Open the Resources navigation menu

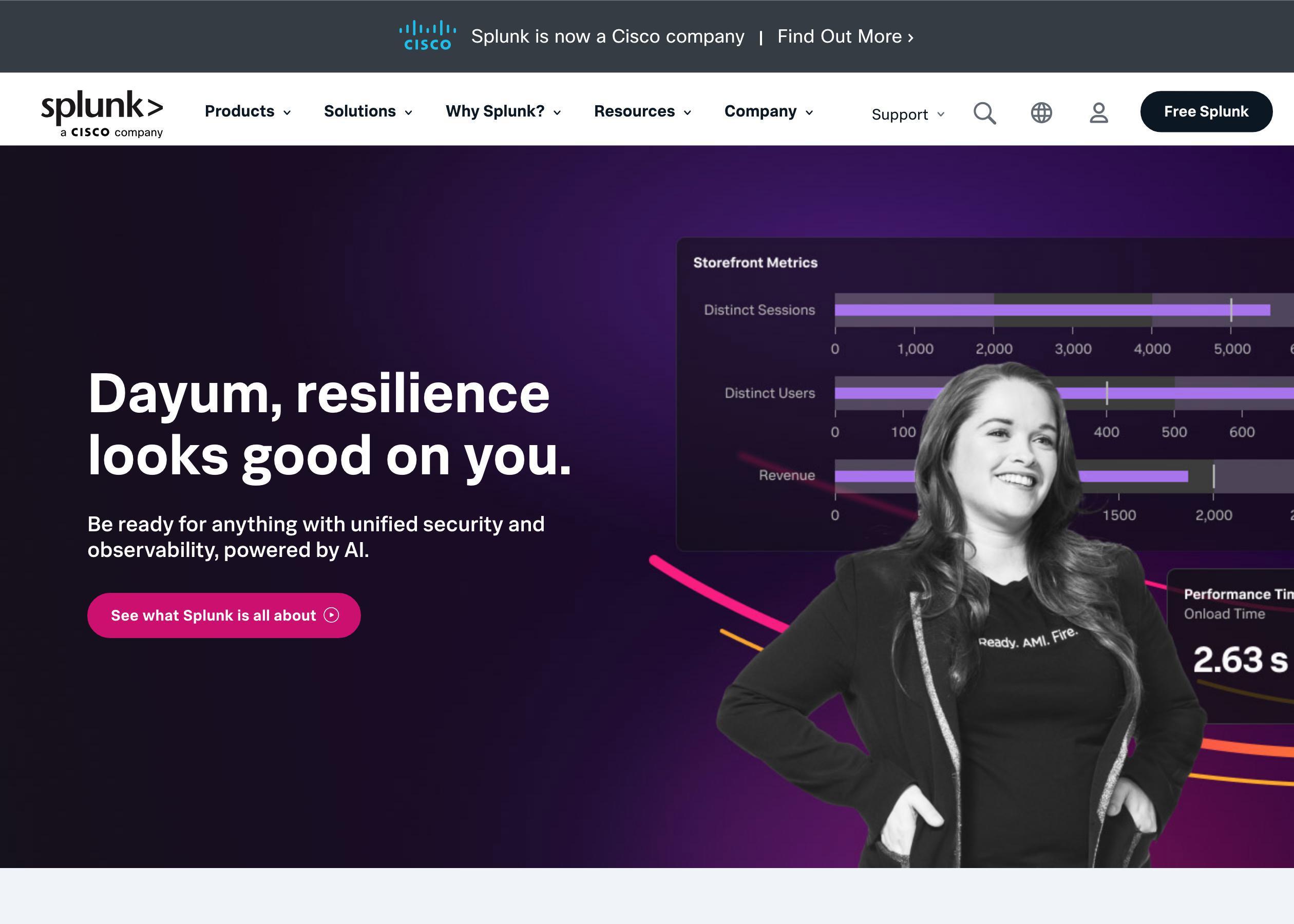[643, 111]
